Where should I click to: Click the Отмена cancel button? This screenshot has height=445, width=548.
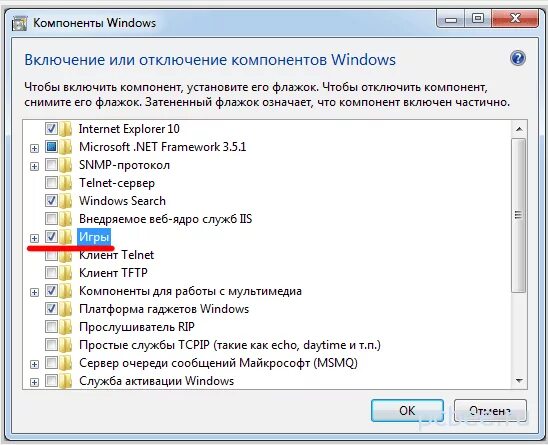click(x=490, y=410)
